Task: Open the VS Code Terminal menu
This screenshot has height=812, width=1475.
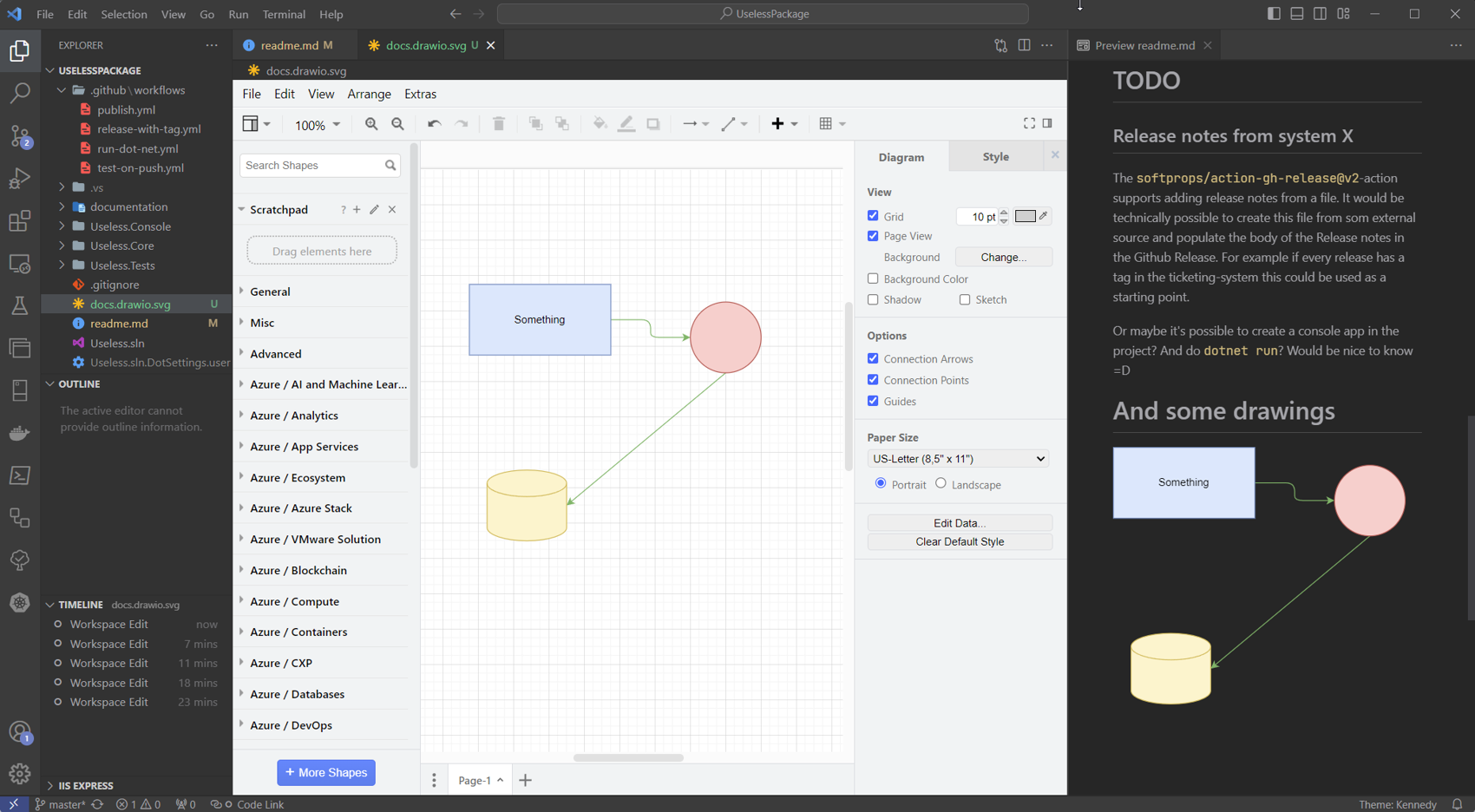Action: tap(284, 14)
